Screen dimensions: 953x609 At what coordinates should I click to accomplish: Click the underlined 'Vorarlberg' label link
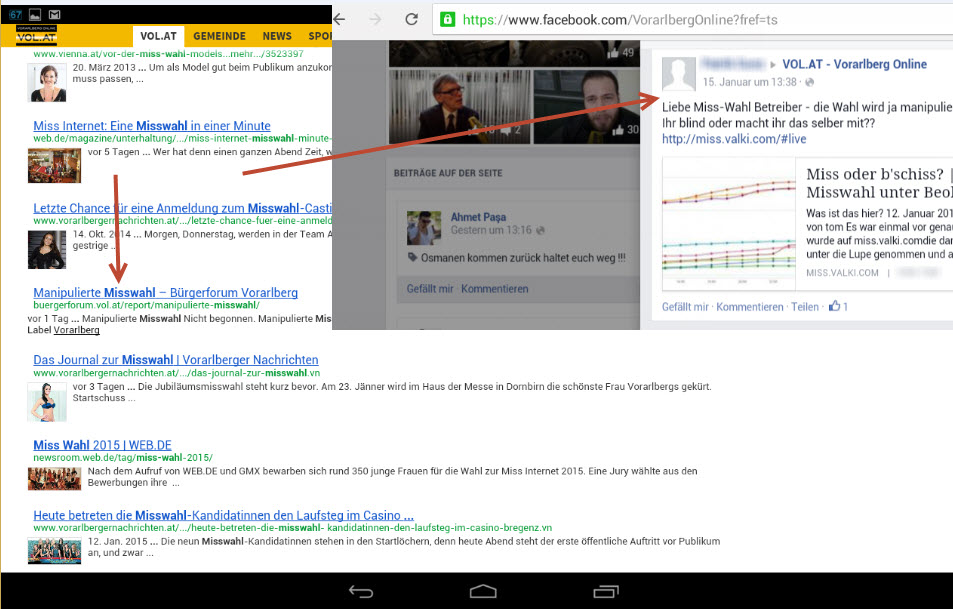click(x=77, y=330)
